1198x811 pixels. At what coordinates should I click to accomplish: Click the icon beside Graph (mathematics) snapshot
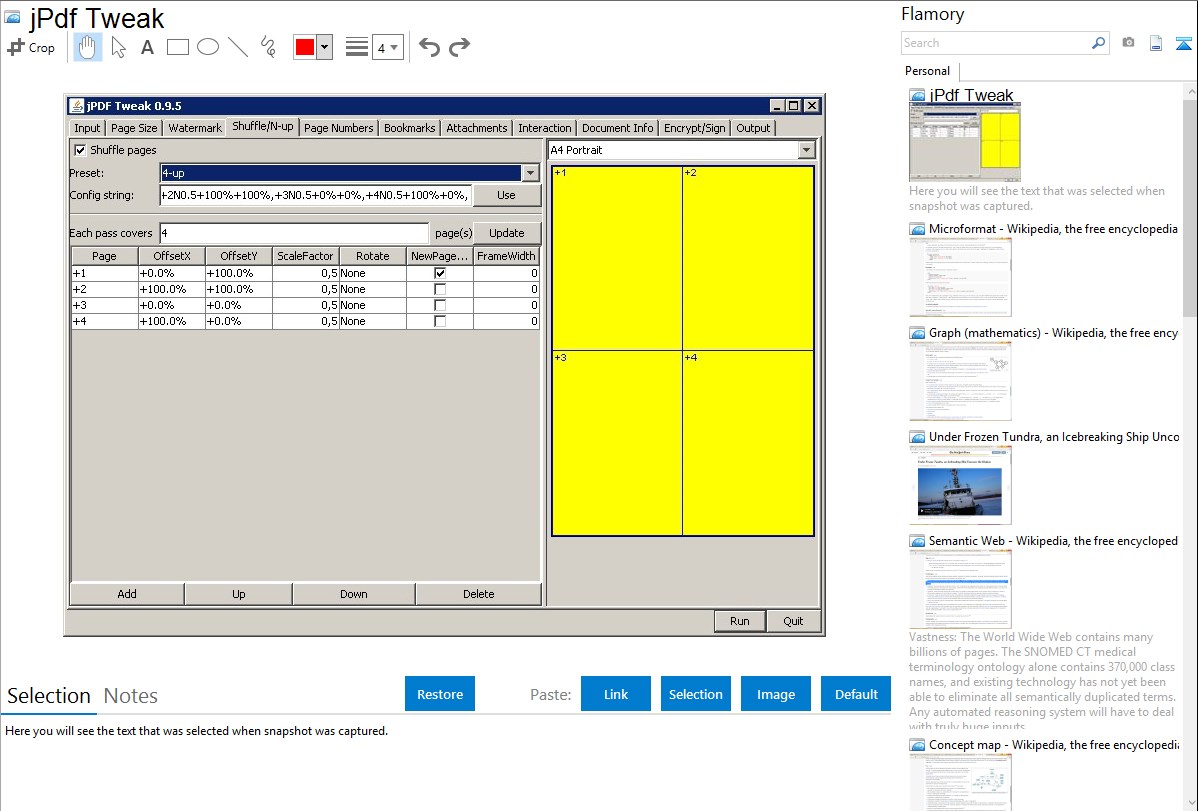918,333
